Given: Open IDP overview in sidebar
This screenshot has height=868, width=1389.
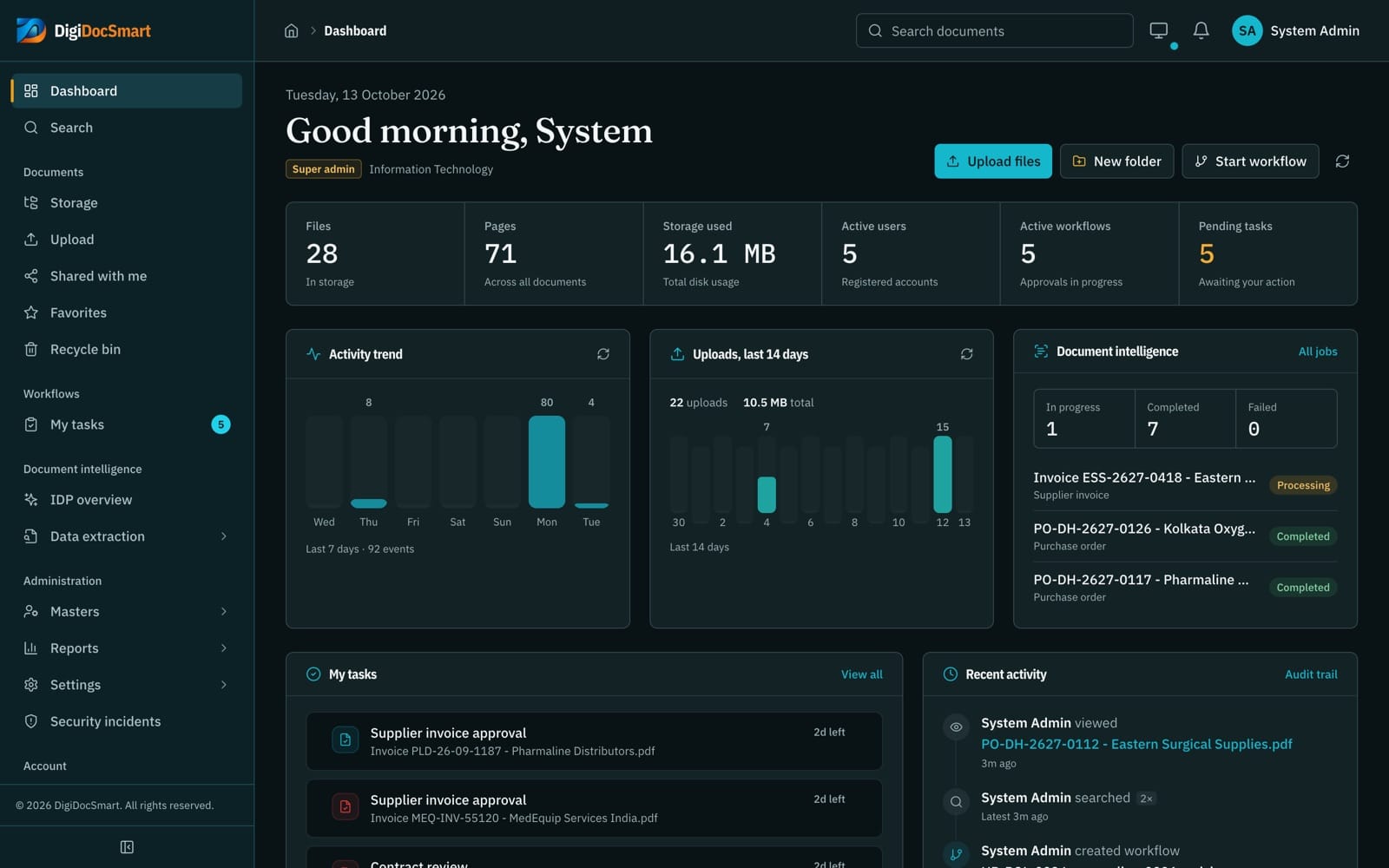Looking at the screenshot, I should pos(127,500).
